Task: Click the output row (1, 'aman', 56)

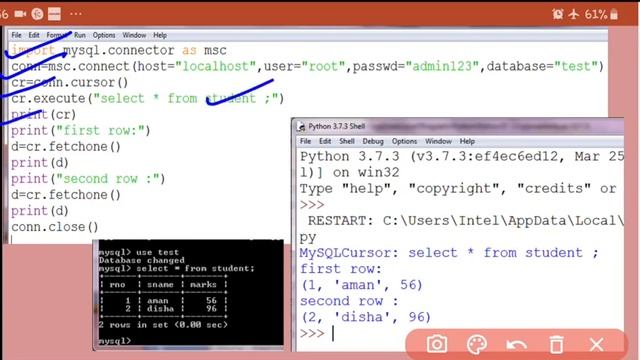Action: point(362,285)
